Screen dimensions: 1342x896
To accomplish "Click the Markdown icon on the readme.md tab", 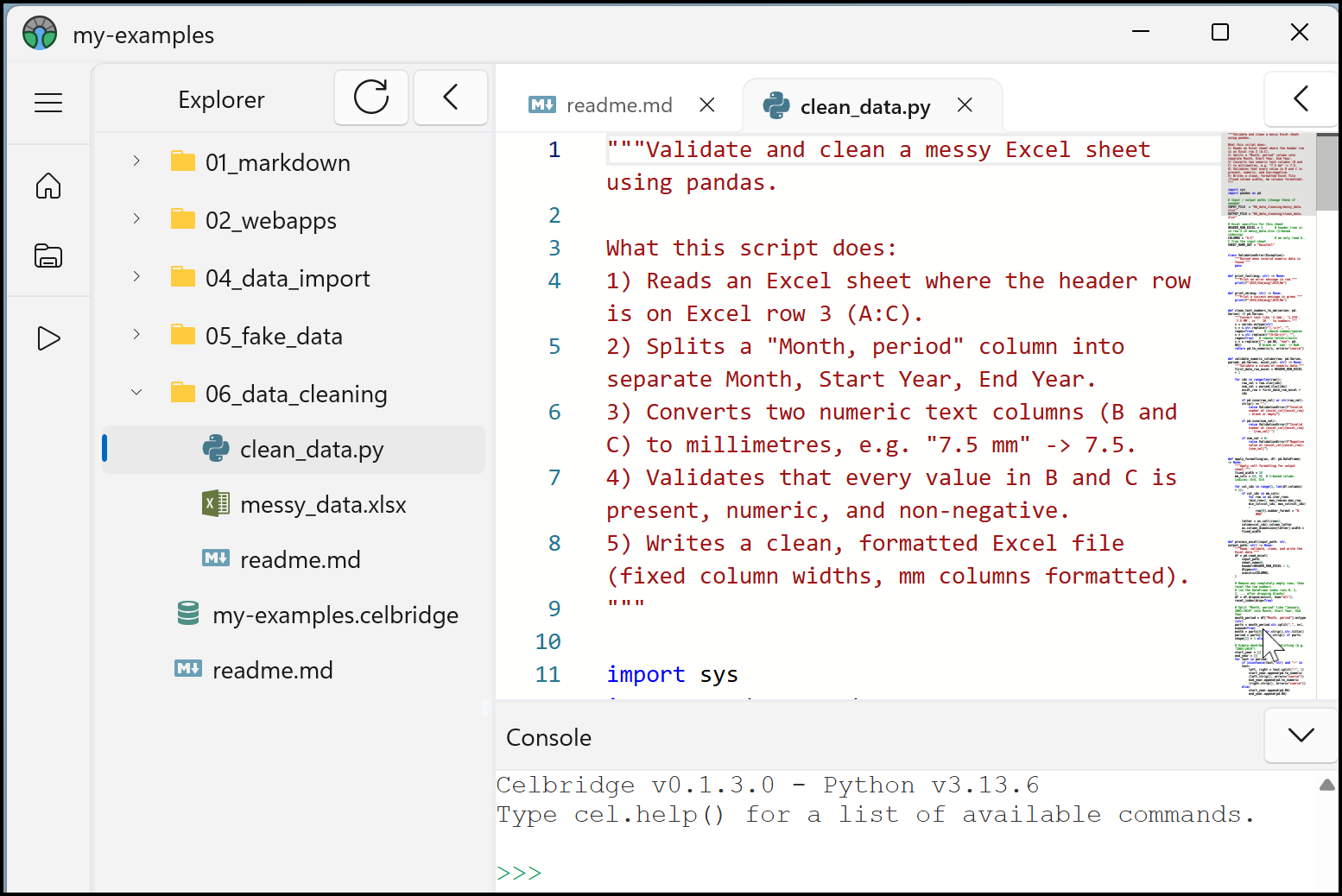I will [543, 104].
